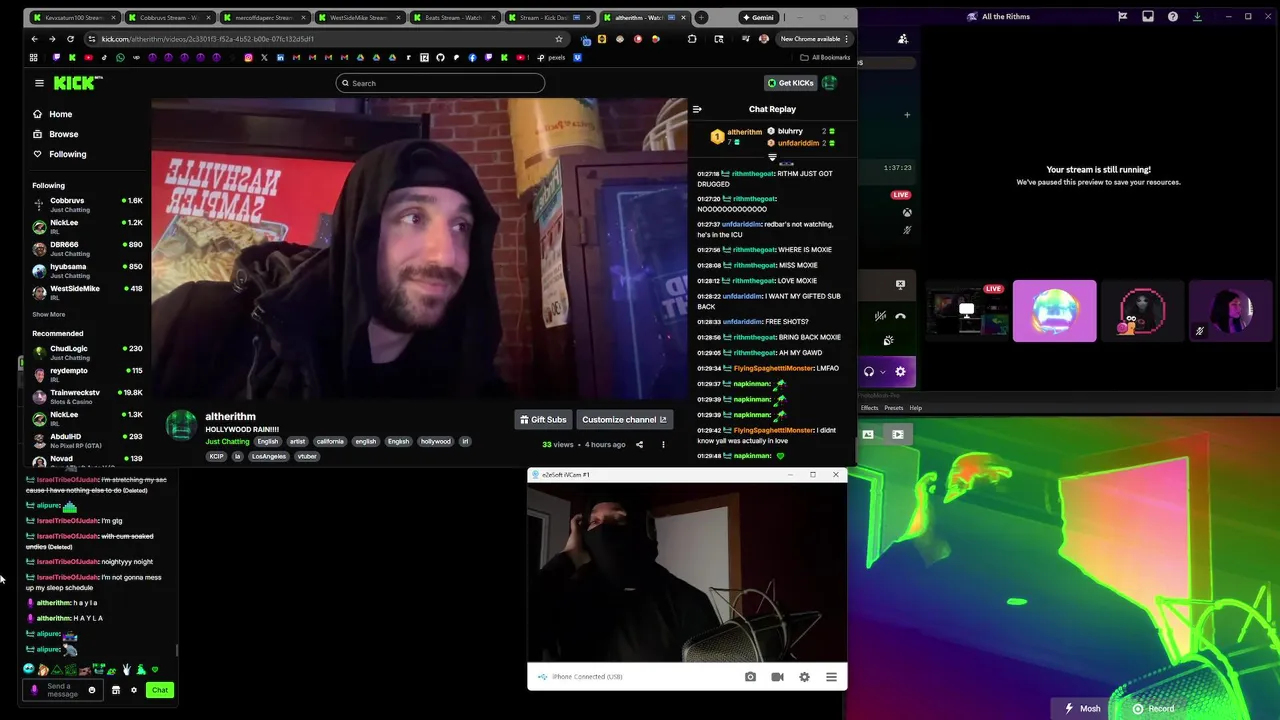
Task: Click Customize channel button
Action: 624,420
